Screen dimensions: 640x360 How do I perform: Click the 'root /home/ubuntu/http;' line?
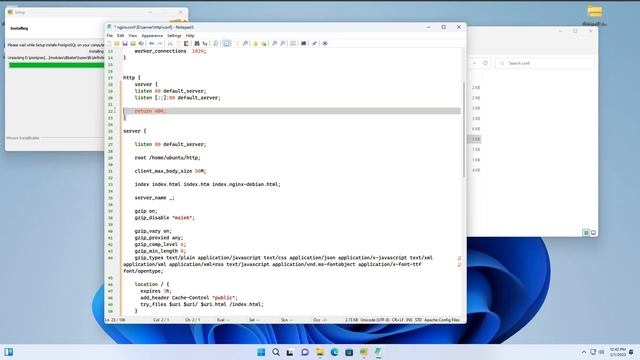coord(167,158)
